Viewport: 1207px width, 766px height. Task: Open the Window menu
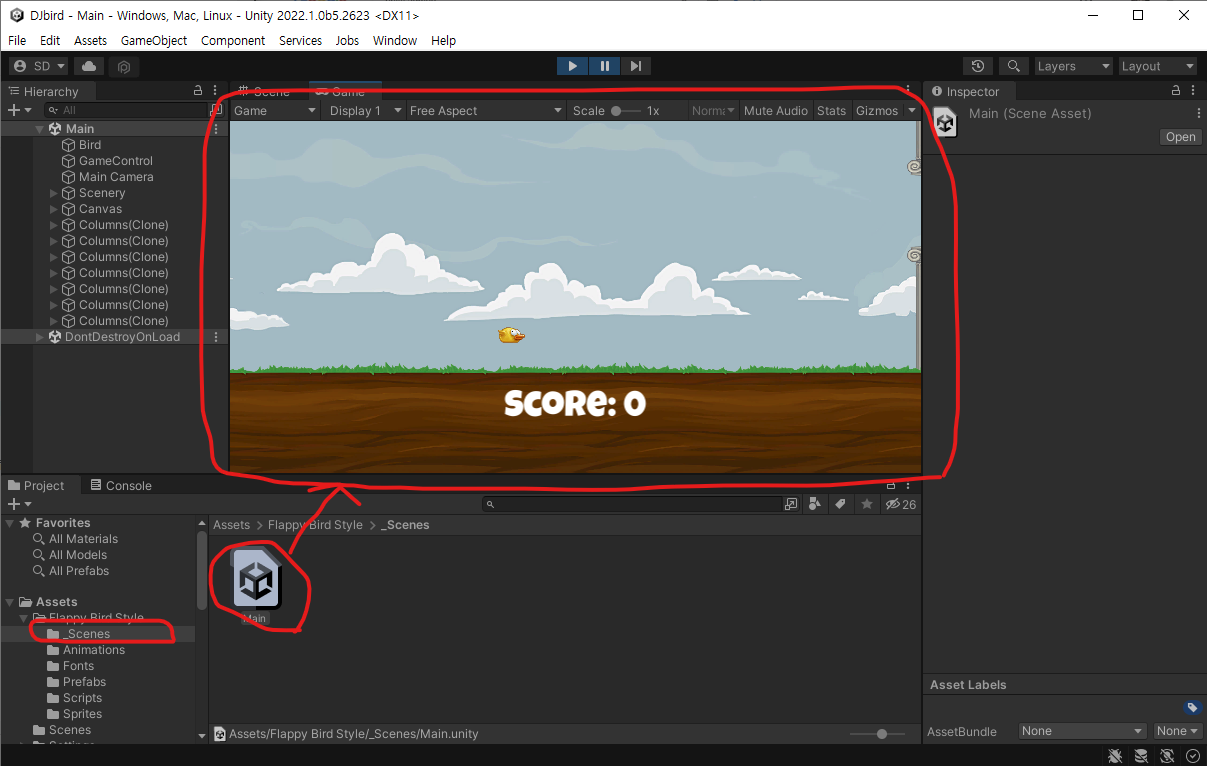coord(395,40)
